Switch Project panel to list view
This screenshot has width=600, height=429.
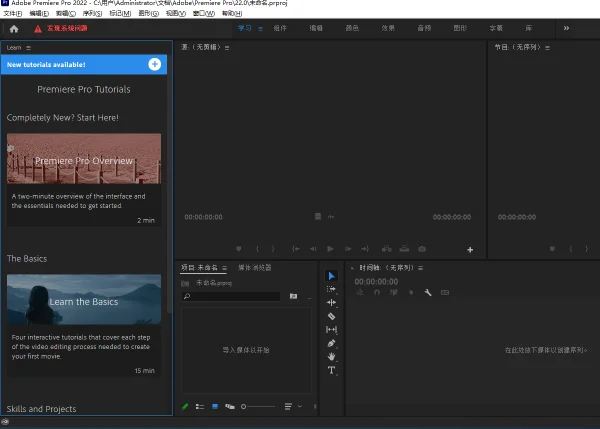(x=200, y=406)
